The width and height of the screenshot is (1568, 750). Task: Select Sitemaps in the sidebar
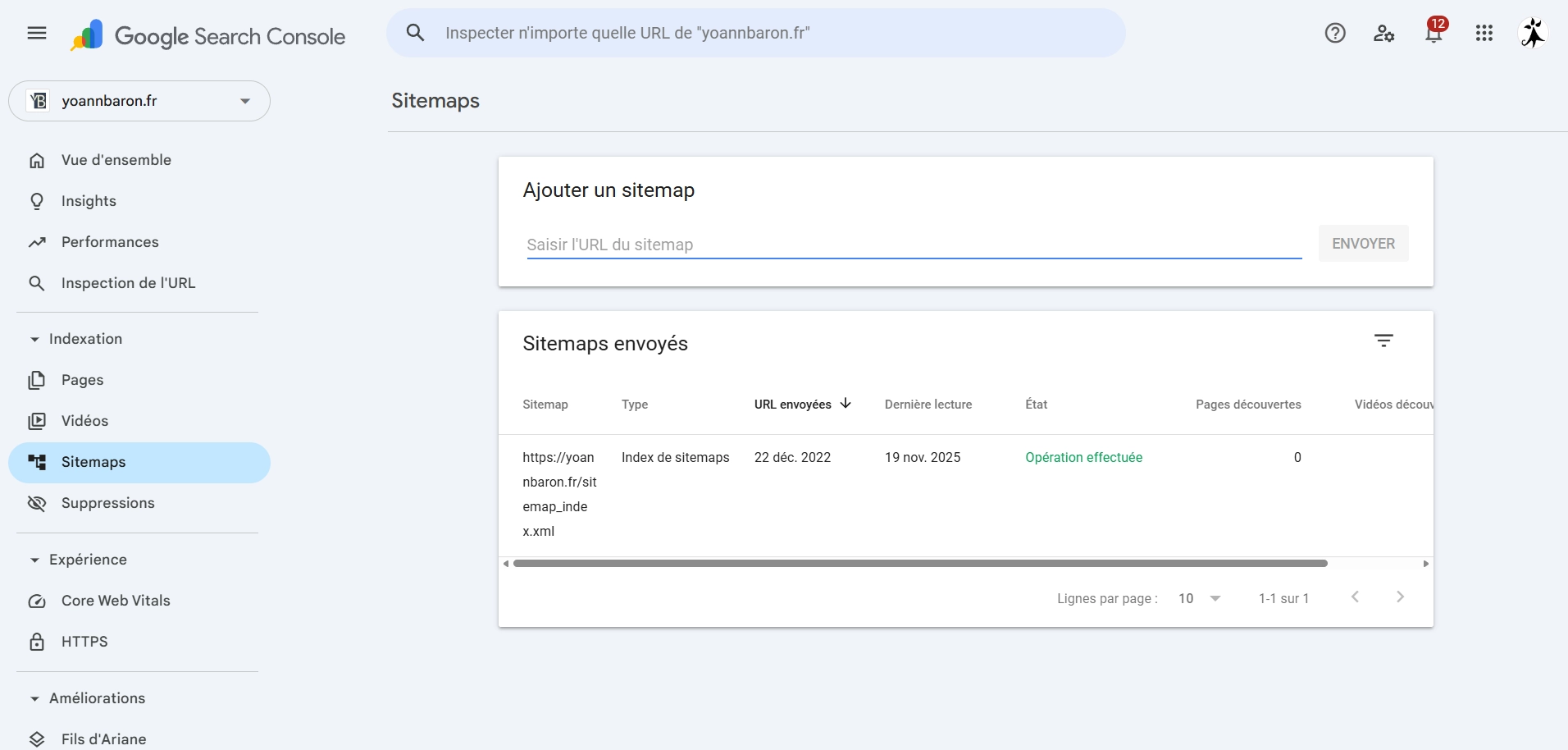click(139, 462)
